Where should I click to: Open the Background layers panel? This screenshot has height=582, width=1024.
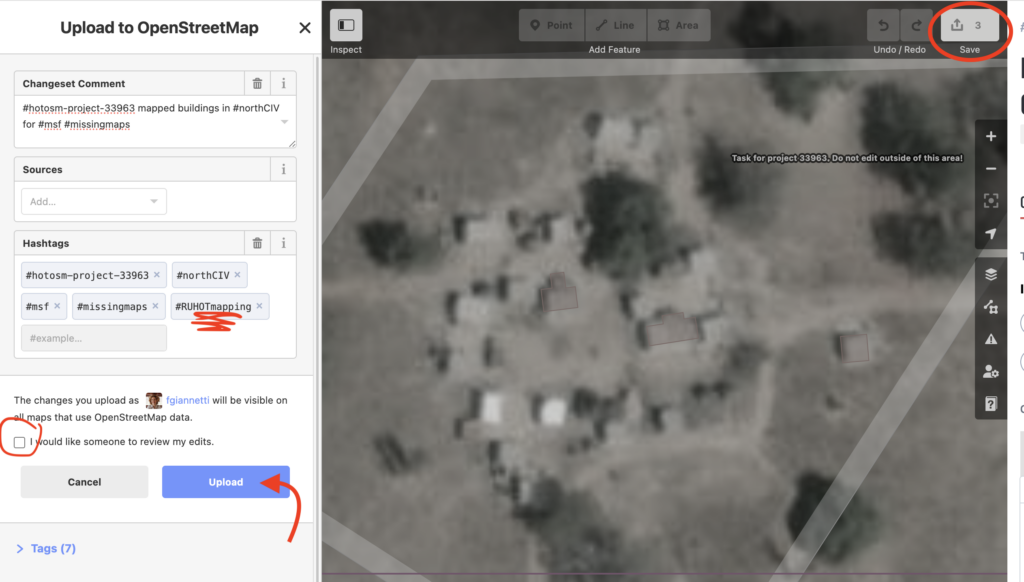990,274
